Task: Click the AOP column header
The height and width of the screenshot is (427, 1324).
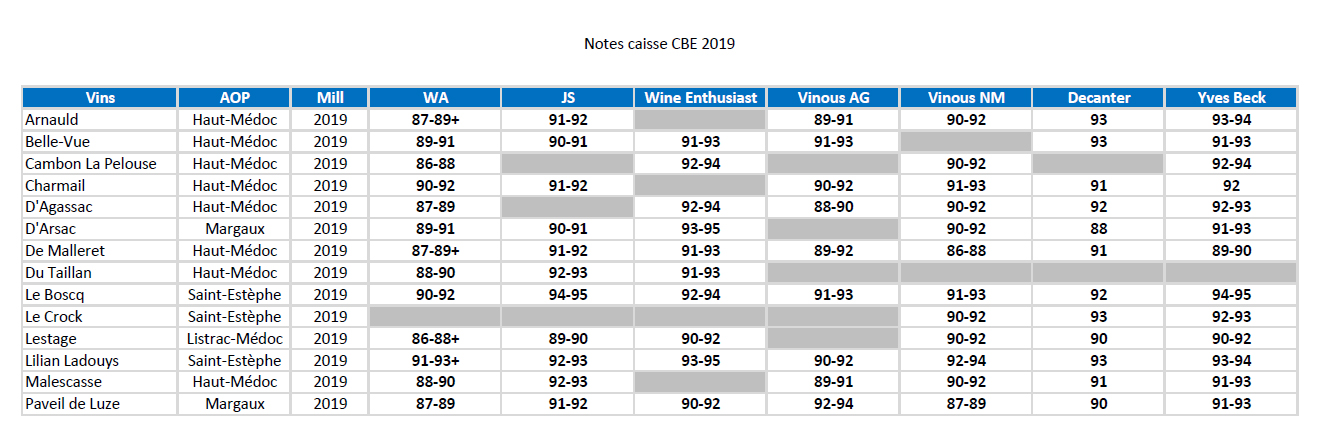Action: coord(234,98)
